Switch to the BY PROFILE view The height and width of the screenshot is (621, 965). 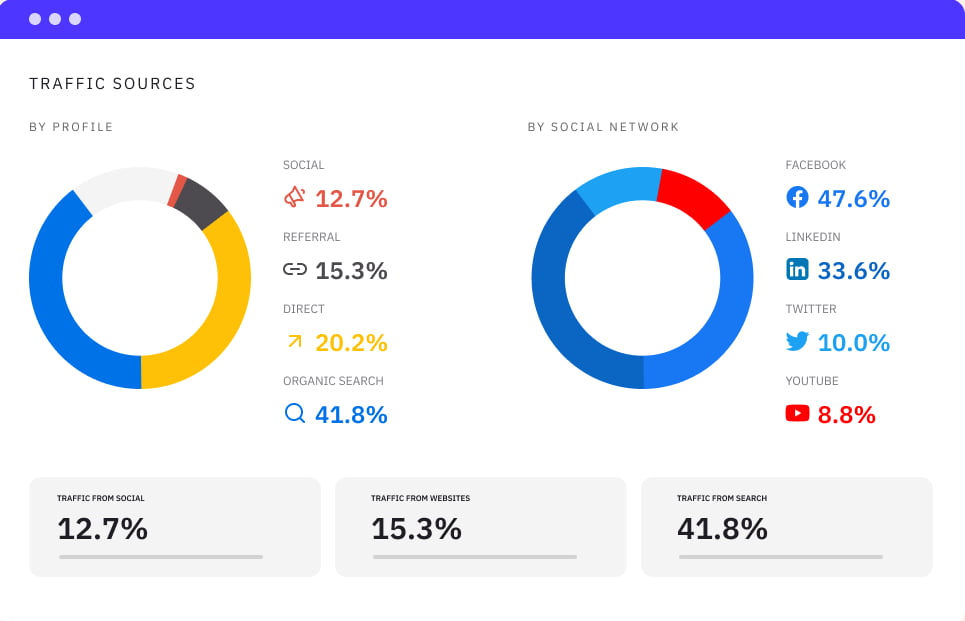click(x=70, y=127)
